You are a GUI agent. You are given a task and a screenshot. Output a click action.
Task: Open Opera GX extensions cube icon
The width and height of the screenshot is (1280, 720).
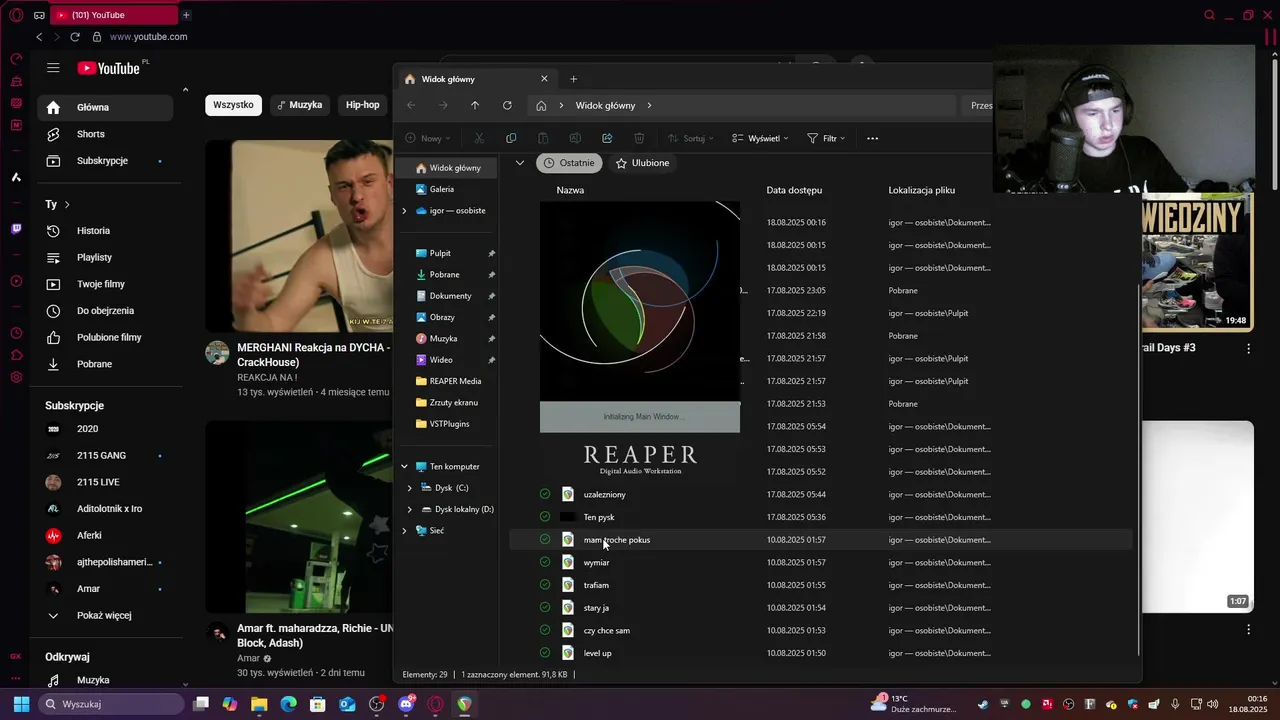click(16, 355)
